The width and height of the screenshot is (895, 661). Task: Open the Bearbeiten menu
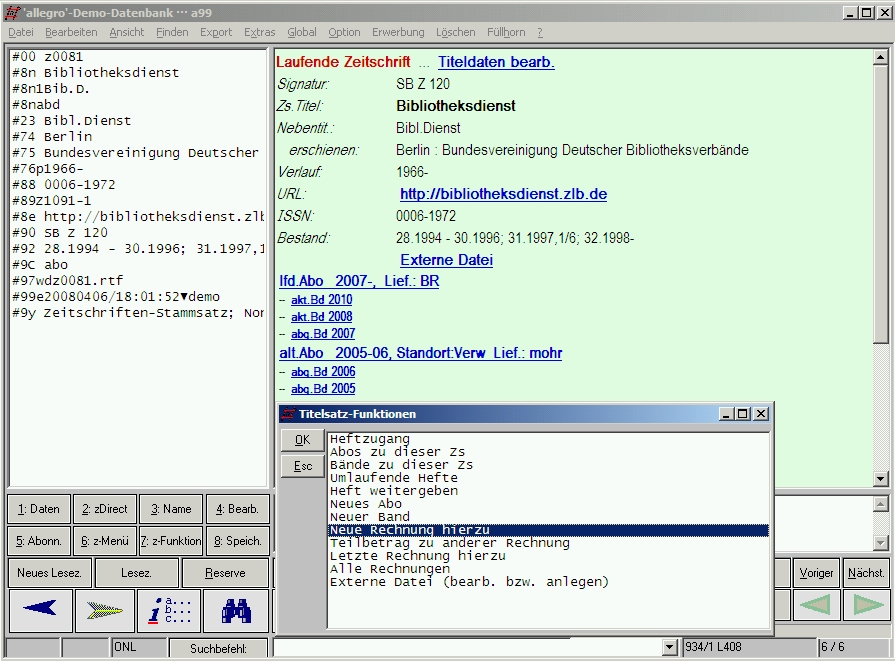point(71,33)
